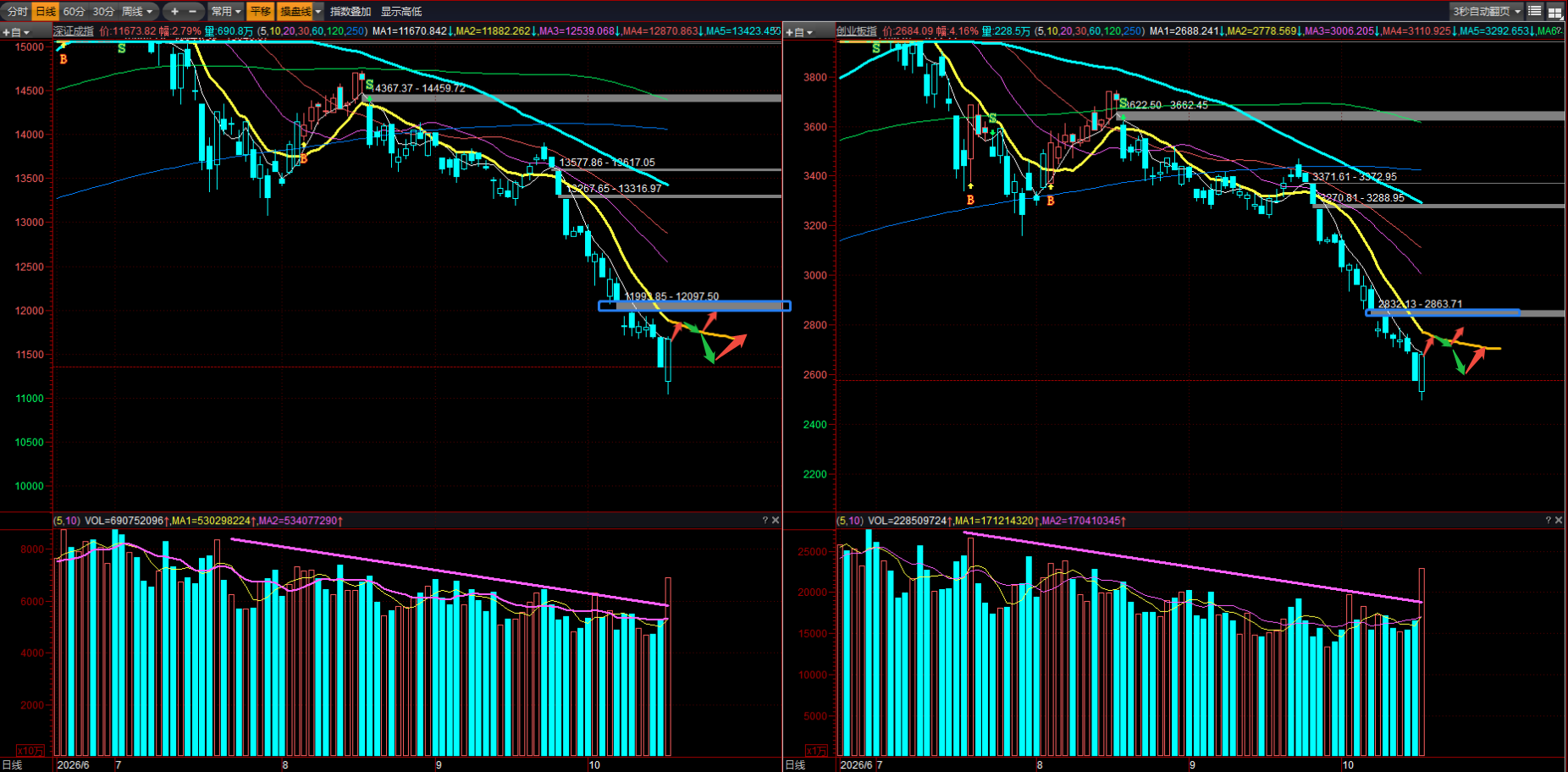The width and height of the screenshot is (1568, 772).
Task: Click the right chart MA parameters (5,10,20,30,60,120,250)
Action: pos(1089,31)
